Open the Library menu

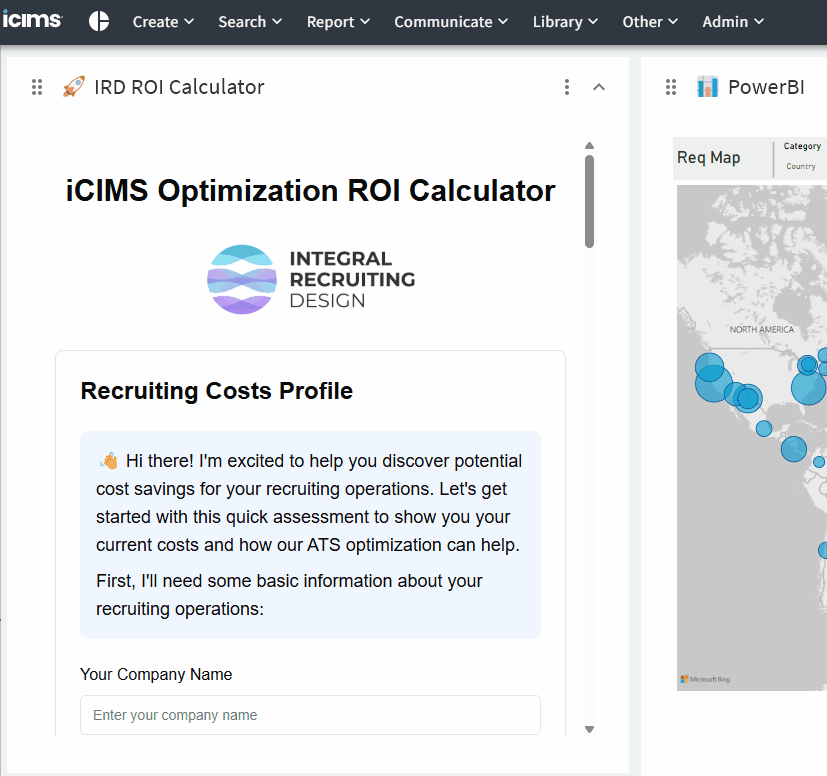point(565,22)
